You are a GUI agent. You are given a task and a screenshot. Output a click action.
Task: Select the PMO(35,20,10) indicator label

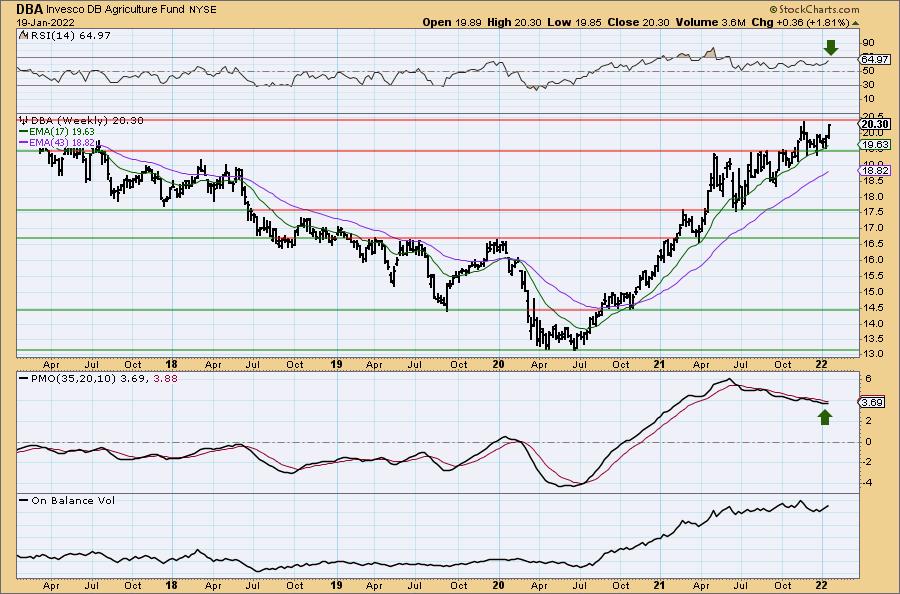tap(74, 379)
